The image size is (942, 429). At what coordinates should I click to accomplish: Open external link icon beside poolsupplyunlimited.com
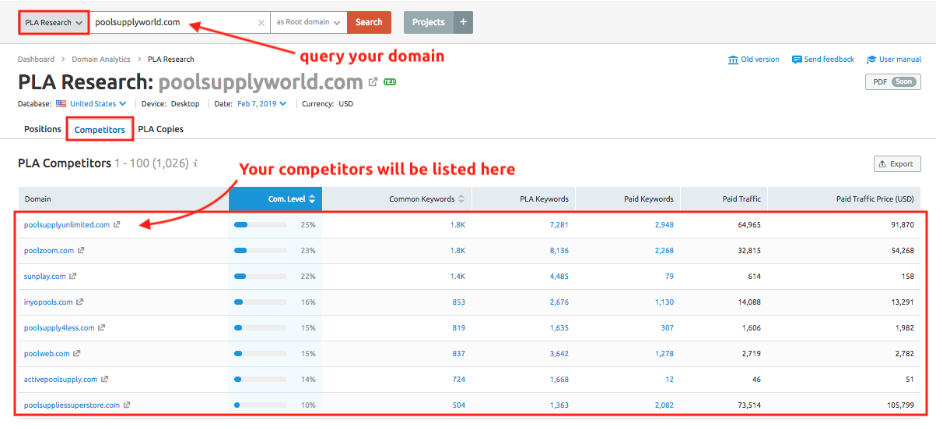point(117,225)
